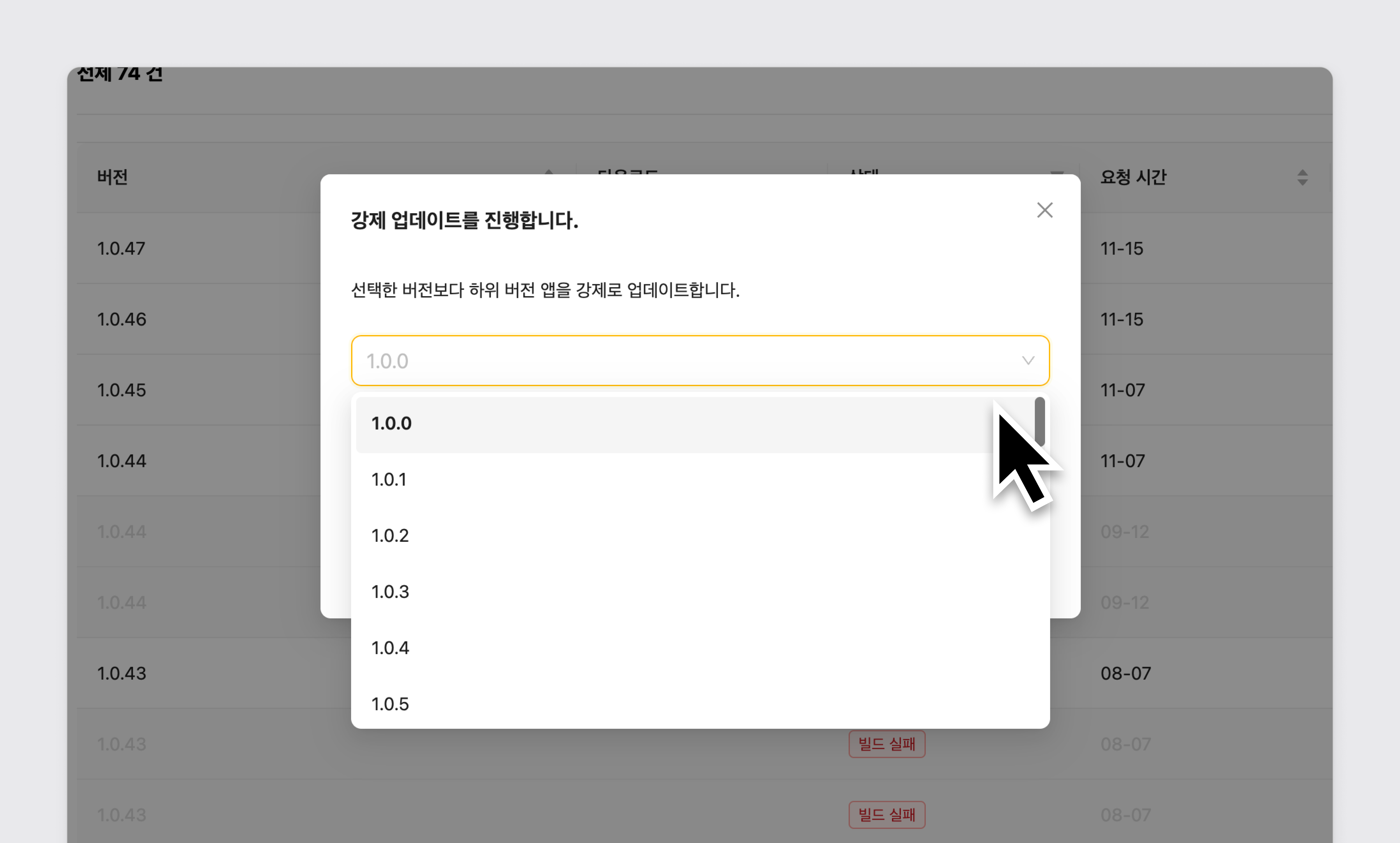Click the 요청 시간 column header
The width and height of the screenshot is (1400, 843).
click(1133, 177)
